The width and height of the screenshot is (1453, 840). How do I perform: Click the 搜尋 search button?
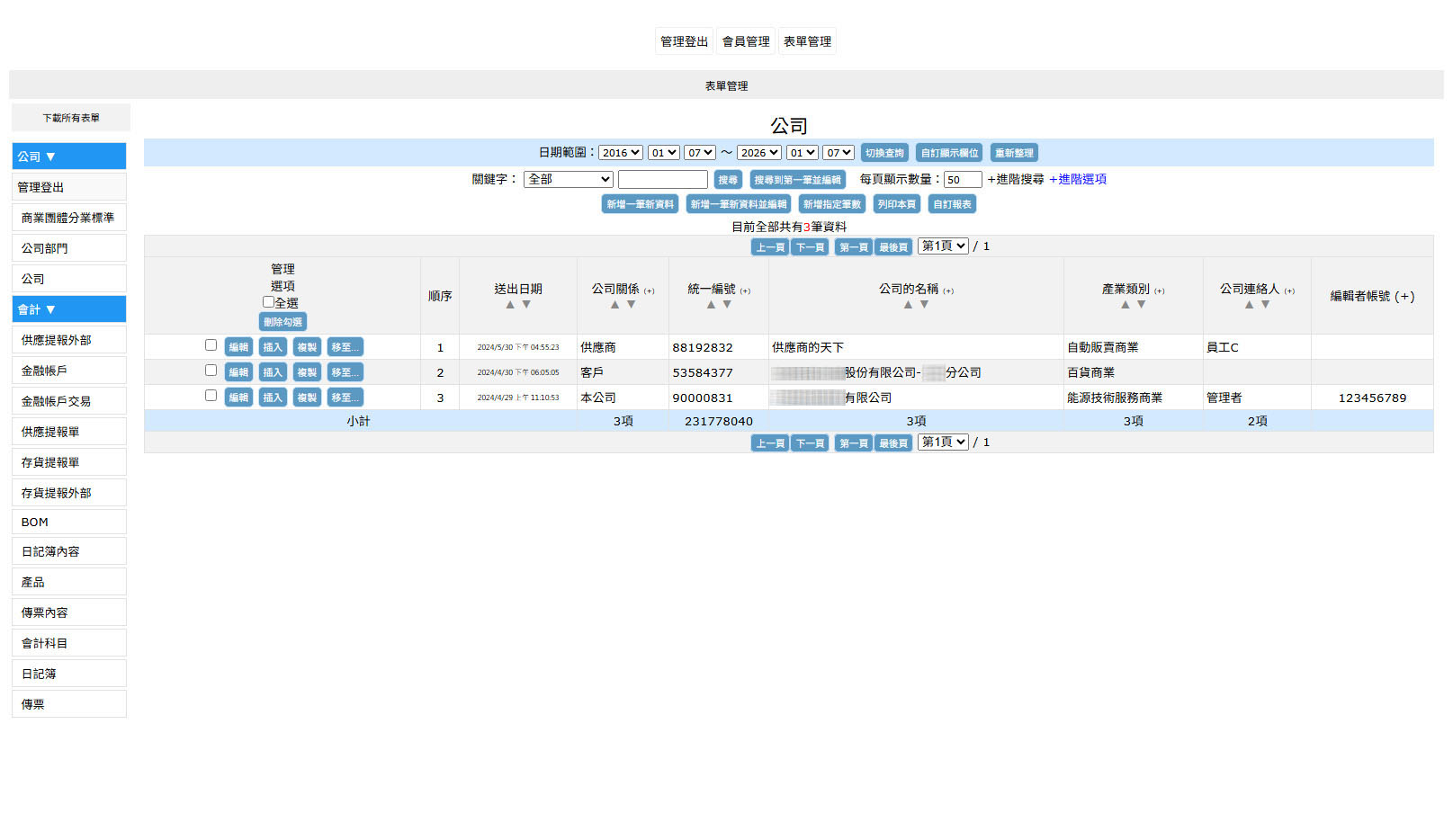[x=728, y=180]
